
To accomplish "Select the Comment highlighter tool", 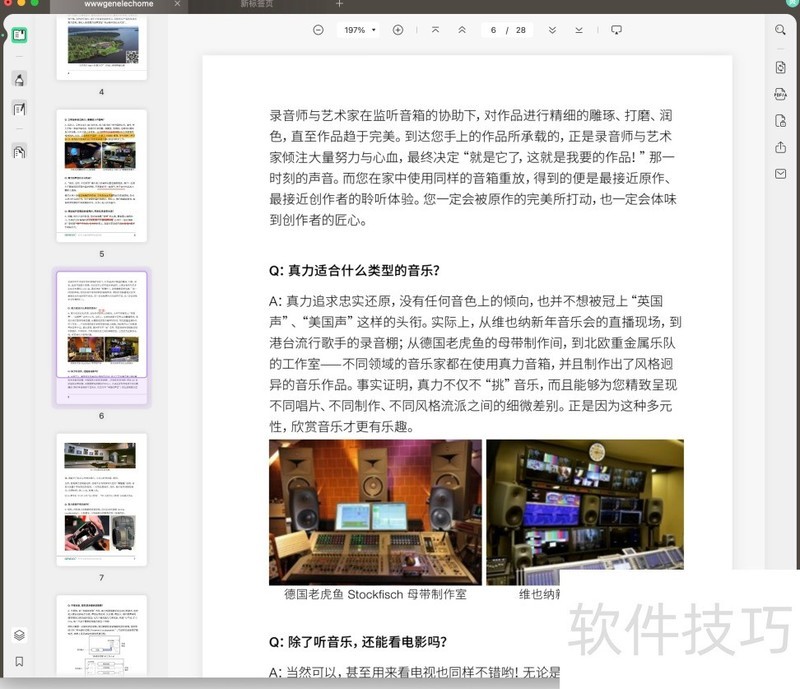I will tap(19, 79).
